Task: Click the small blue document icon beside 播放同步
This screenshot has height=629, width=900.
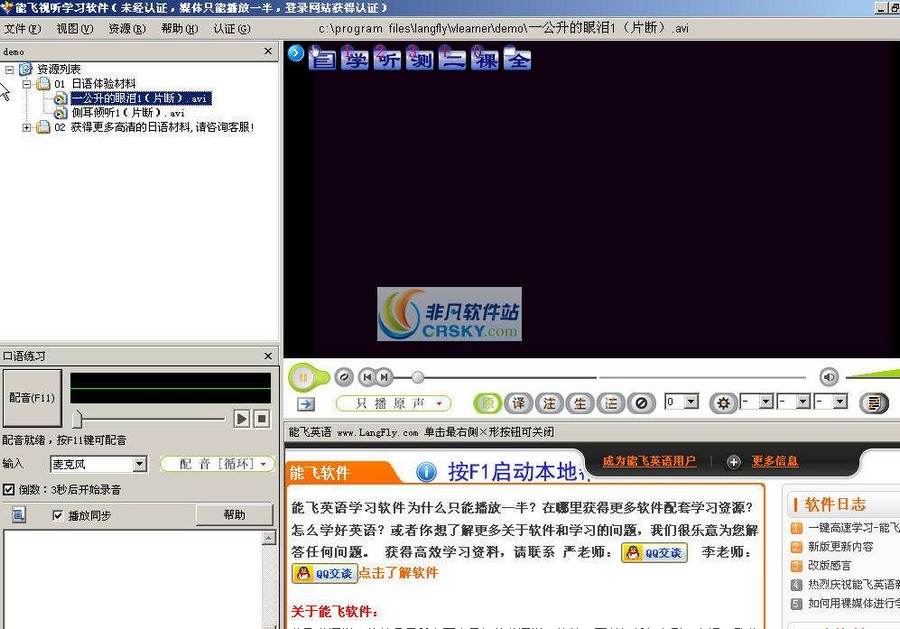Action: click(18, 515)
